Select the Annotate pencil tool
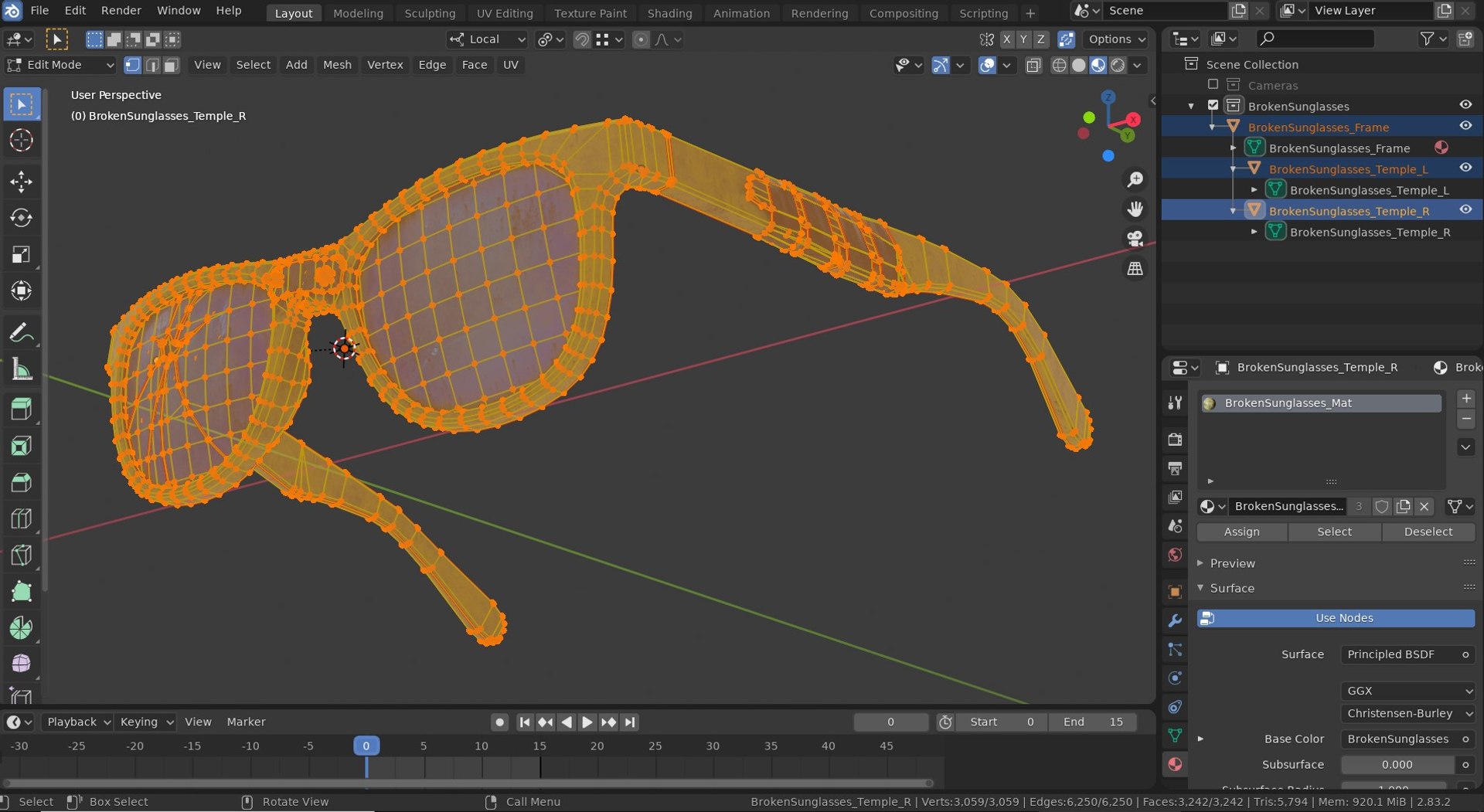The image size is (1484, 812). pyautogui.click(x=21, y=333)
